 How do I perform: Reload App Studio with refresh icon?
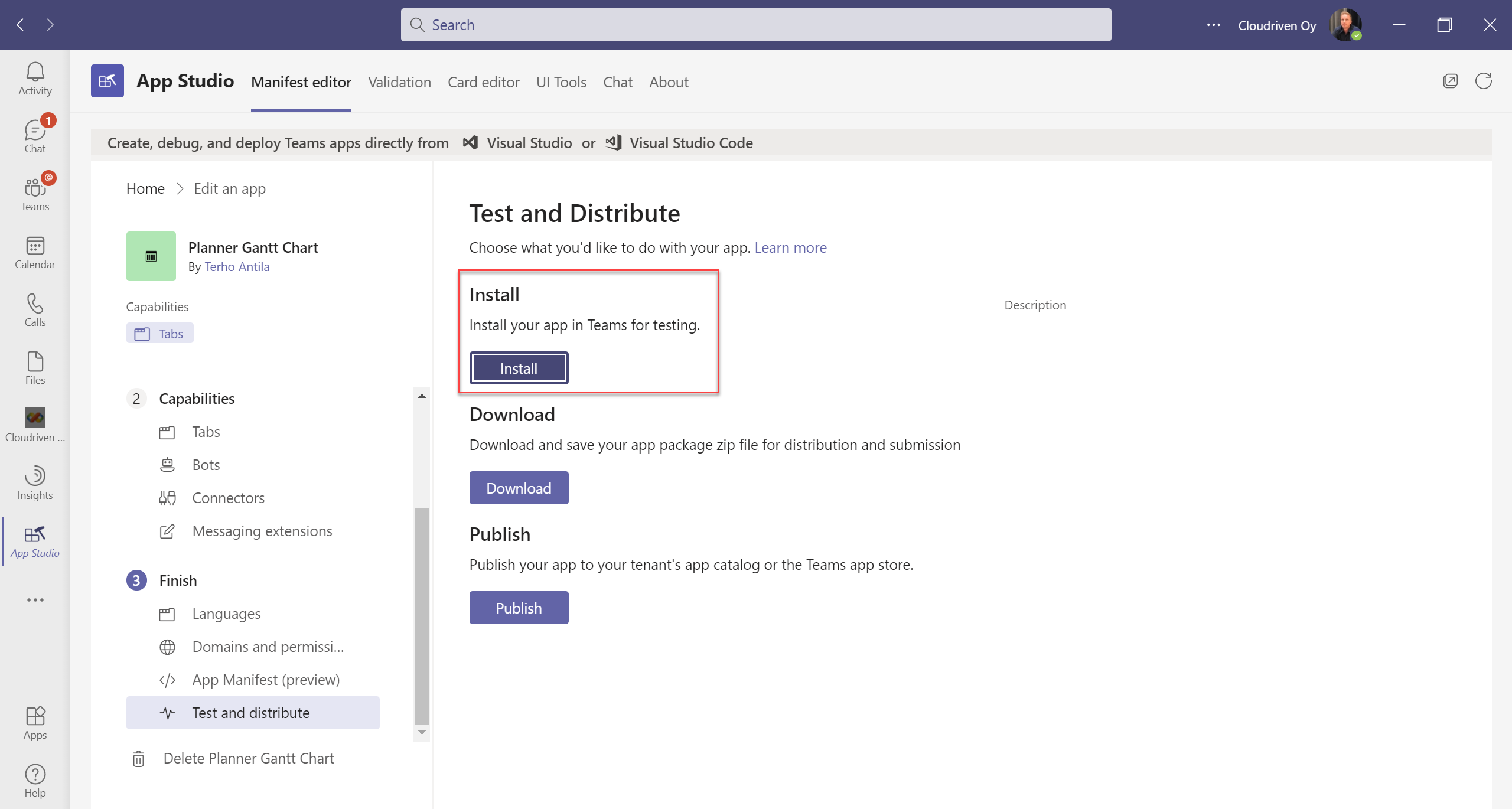click(1483, 81)
